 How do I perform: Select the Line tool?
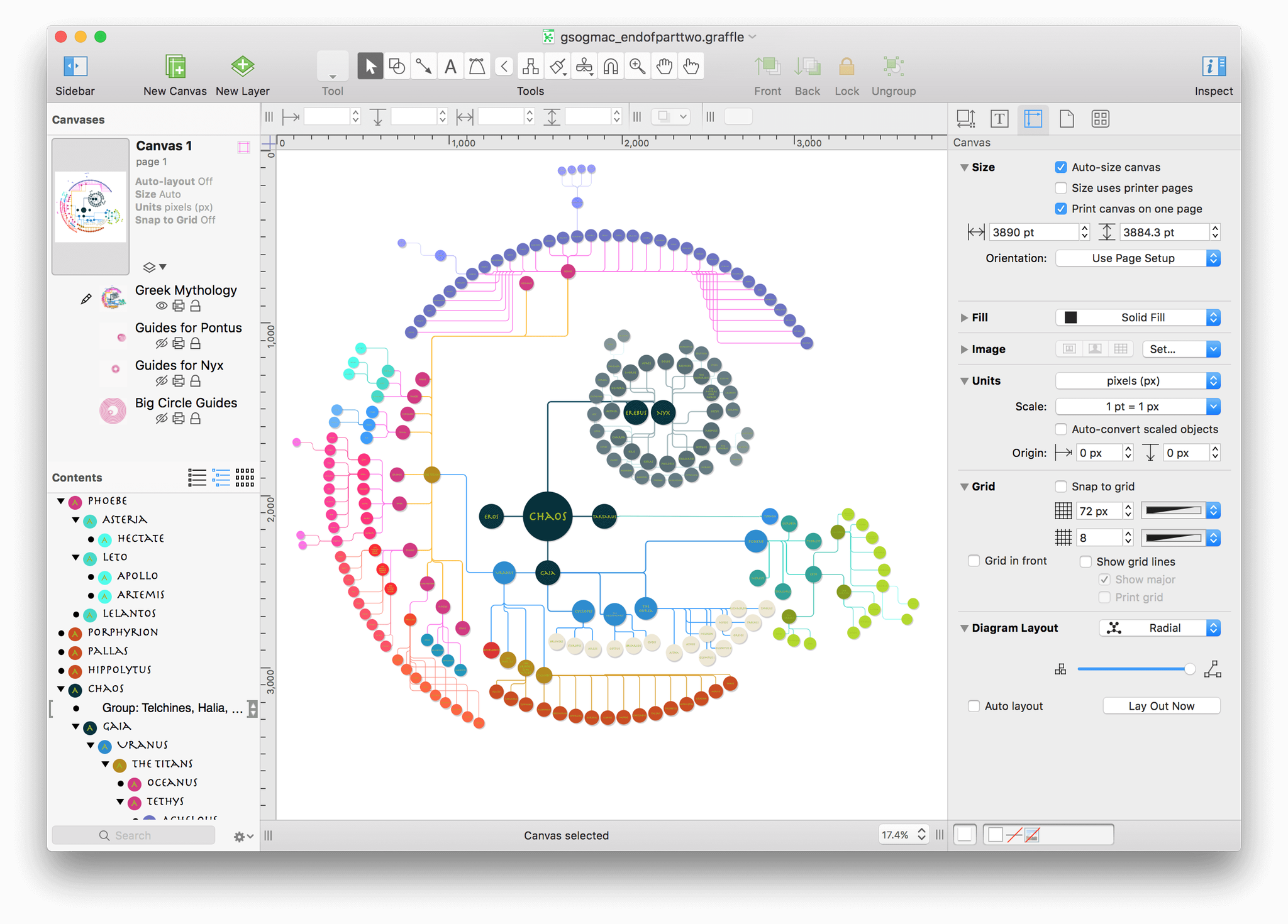pos(423,67)
